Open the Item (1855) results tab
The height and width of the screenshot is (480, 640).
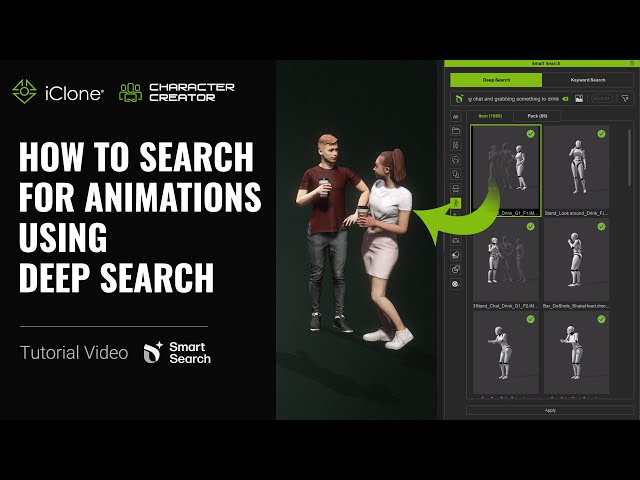click(490, 116)
